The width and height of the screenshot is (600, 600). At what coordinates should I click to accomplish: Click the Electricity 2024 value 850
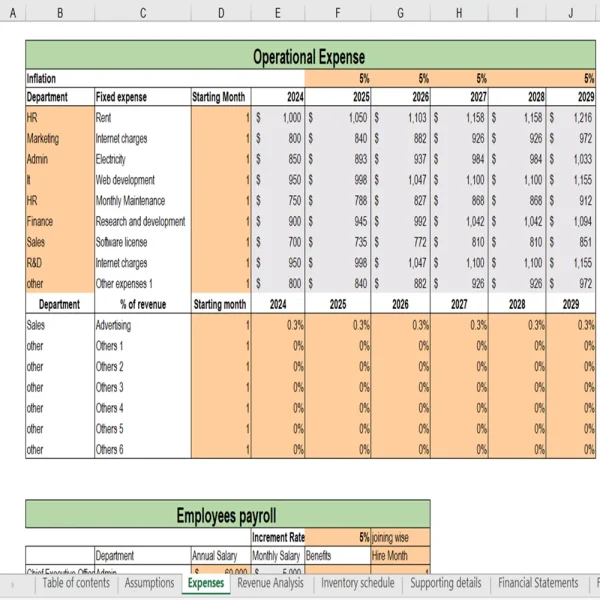tap(278, 159)
